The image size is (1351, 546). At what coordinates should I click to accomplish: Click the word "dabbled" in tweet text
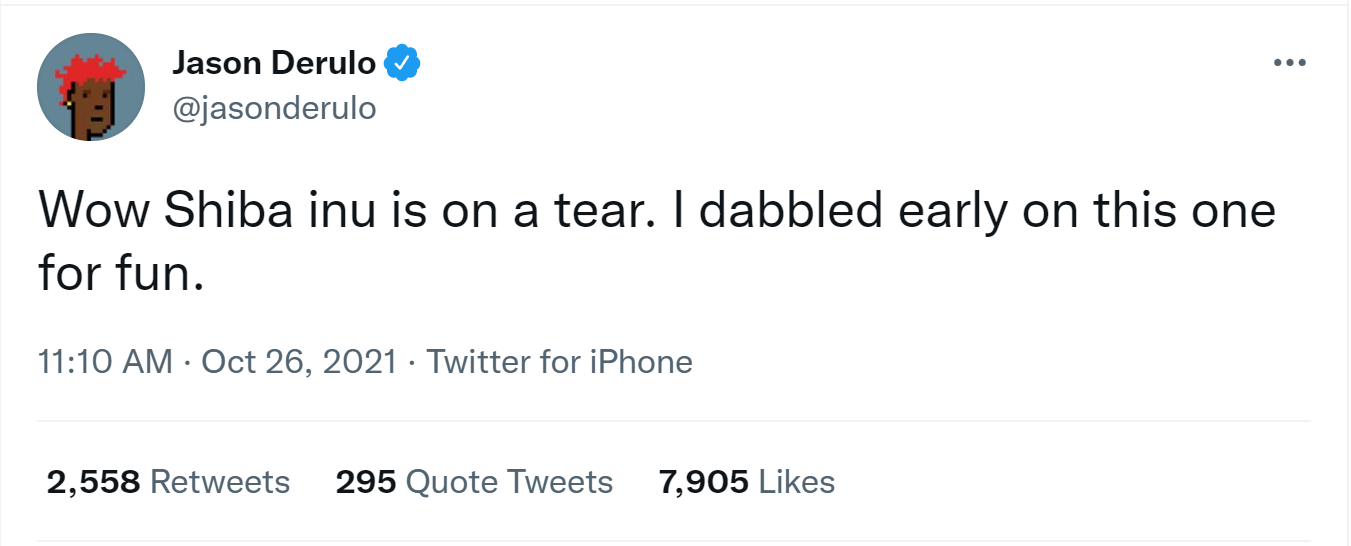771,211
